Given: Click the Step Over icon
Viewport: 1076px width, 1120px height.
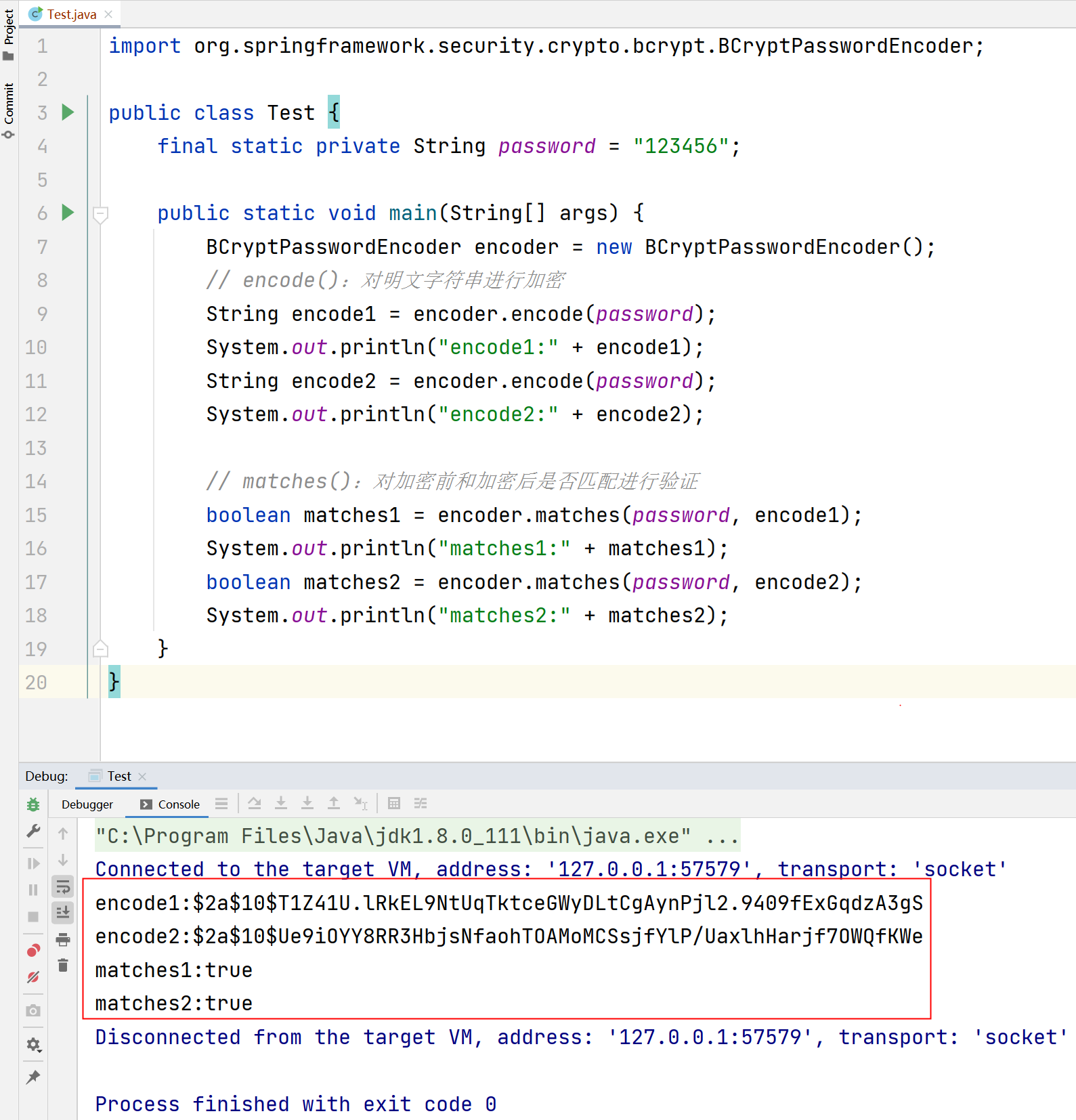Looking at the screenshot, I should [x=255, y=804].
